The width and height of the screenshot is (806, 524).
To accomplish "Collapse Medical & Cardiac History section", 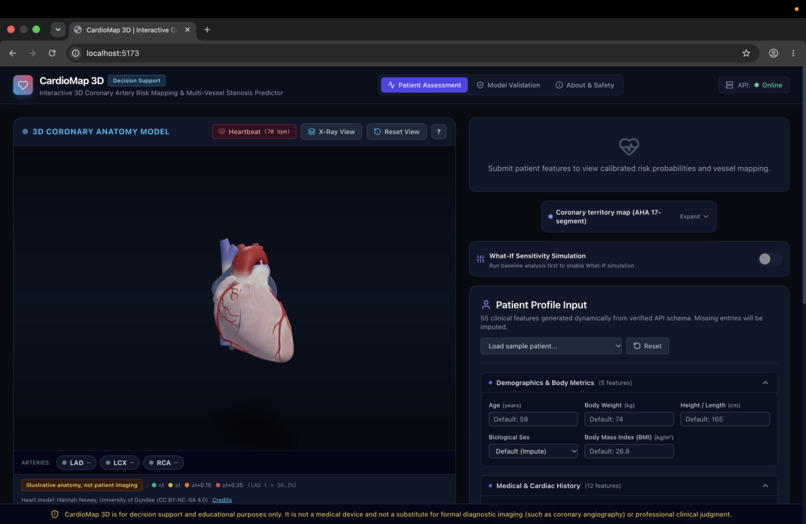I will [629, 485].
